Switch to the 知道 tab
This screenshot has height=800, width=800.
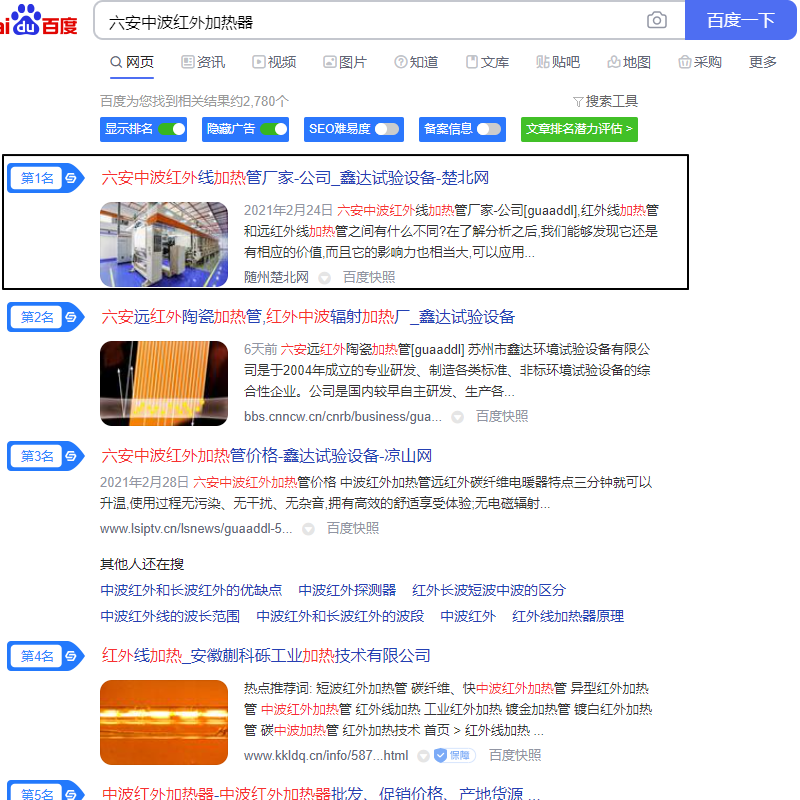[x=416, y=62]
